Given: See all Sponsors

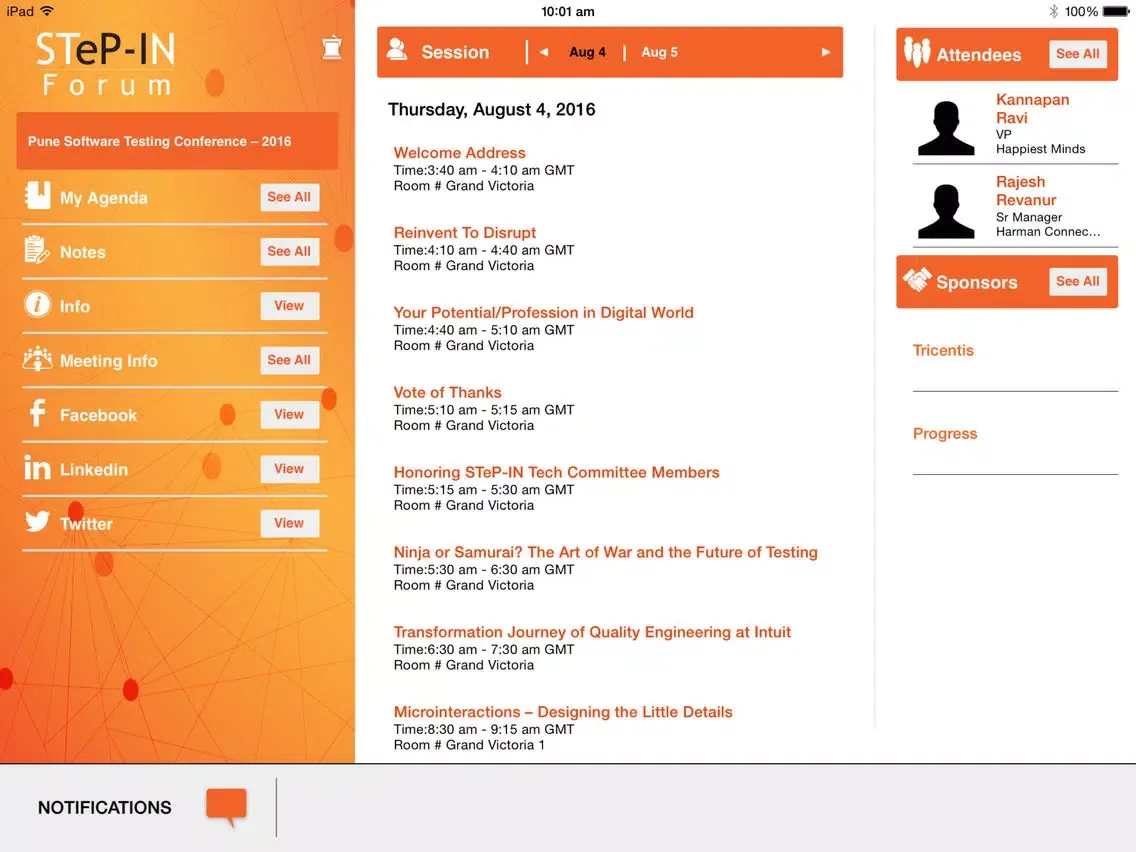Looking at the screenshot, I should coord(1077,281).
